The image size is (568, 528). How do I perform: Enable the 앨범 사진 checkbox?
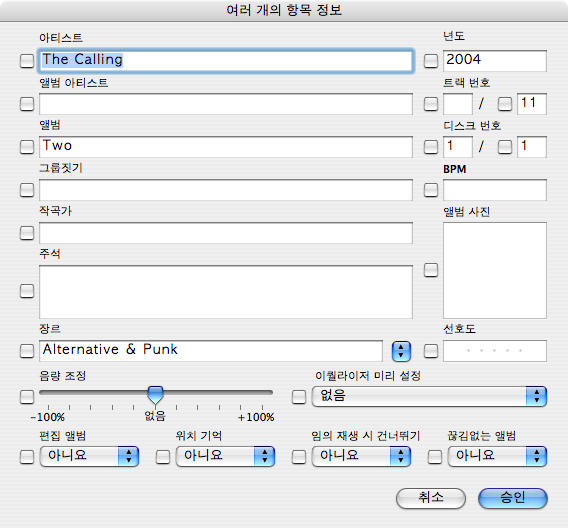(x=431, y=270)
